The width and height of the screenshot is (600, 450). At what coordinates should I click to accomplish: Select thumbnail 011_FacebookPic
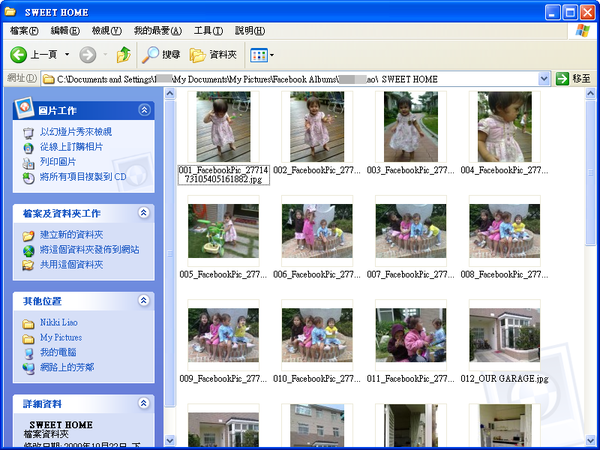coord(411,335)
